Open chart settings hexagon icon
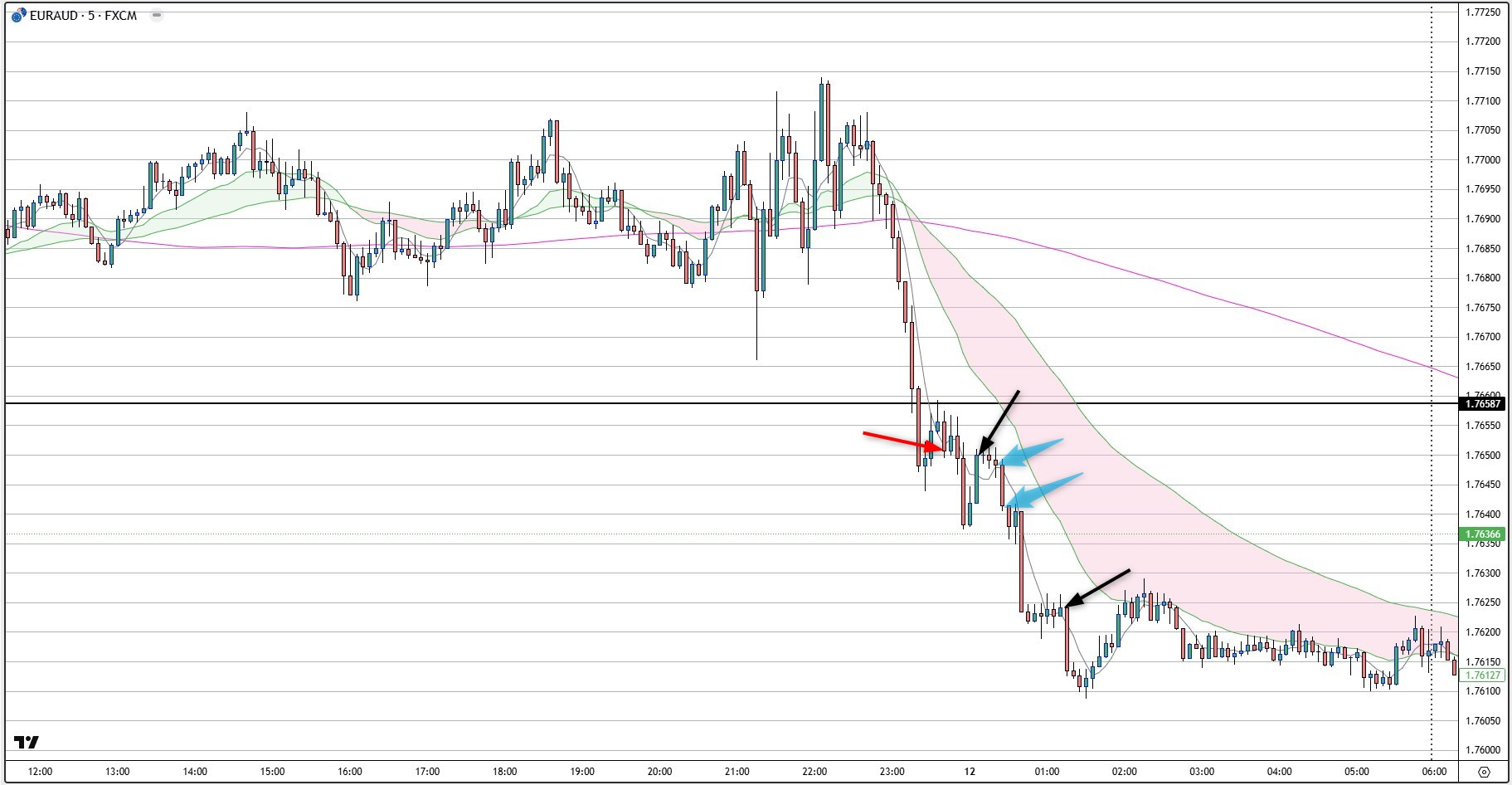 (1485, 772)
